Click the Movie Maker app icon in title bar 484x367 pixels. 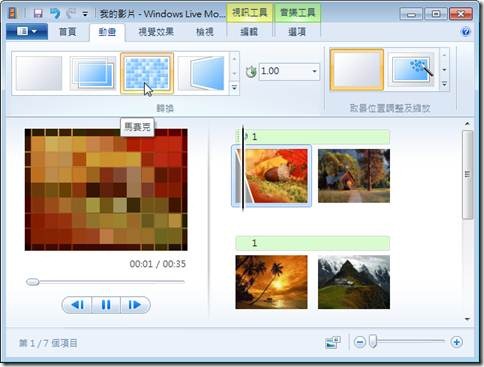[x=13, y=13]
